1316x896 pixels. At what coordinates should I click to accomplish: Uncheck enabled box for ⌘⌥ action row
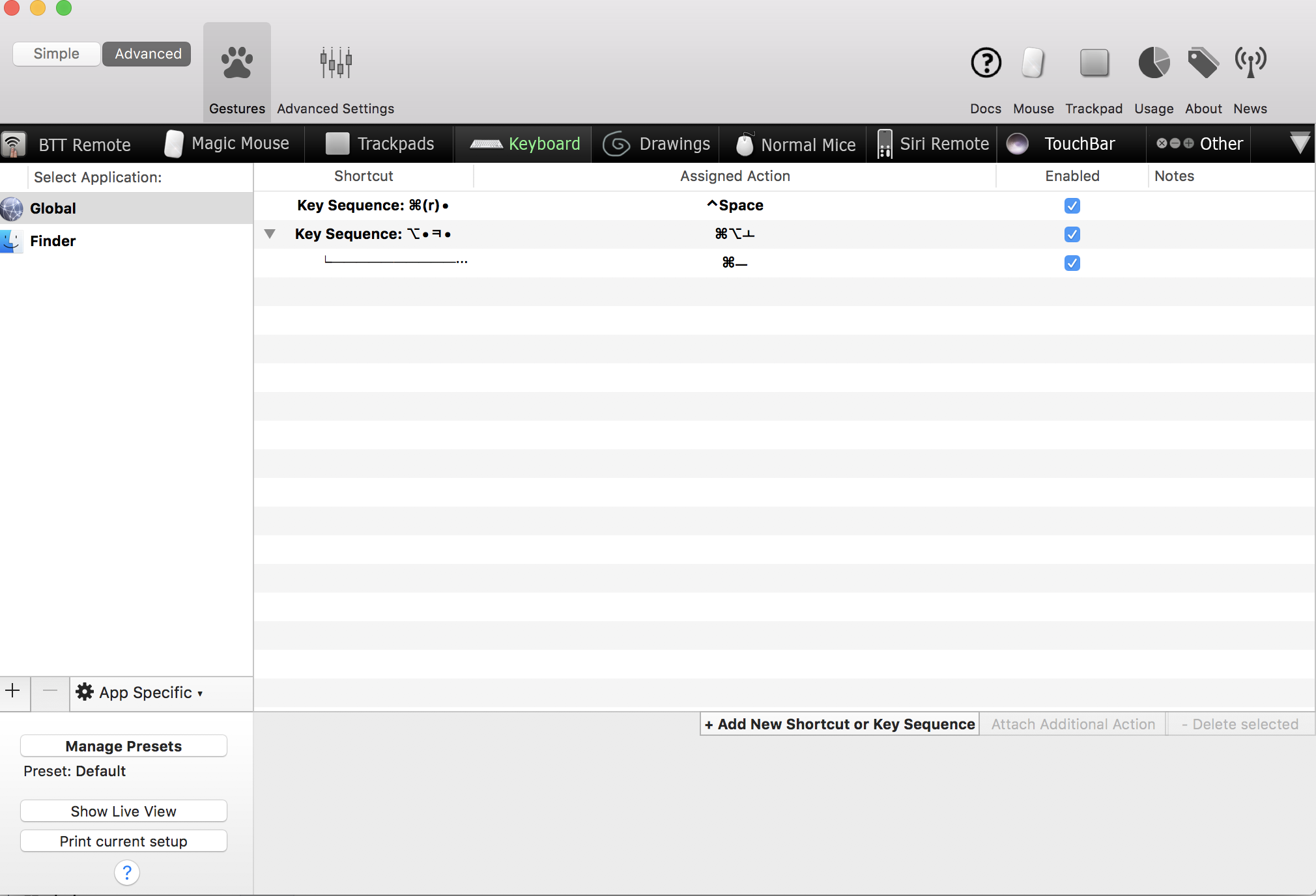point(1072,234)
